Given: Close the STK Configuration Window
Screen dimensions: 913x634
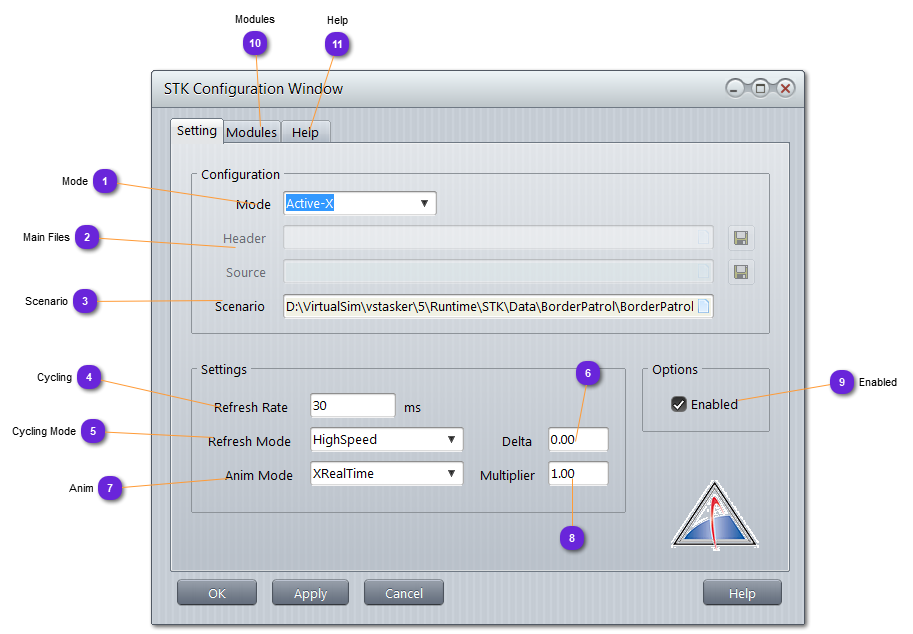Looking at the screenshot, I should click(x=785, y=89).
